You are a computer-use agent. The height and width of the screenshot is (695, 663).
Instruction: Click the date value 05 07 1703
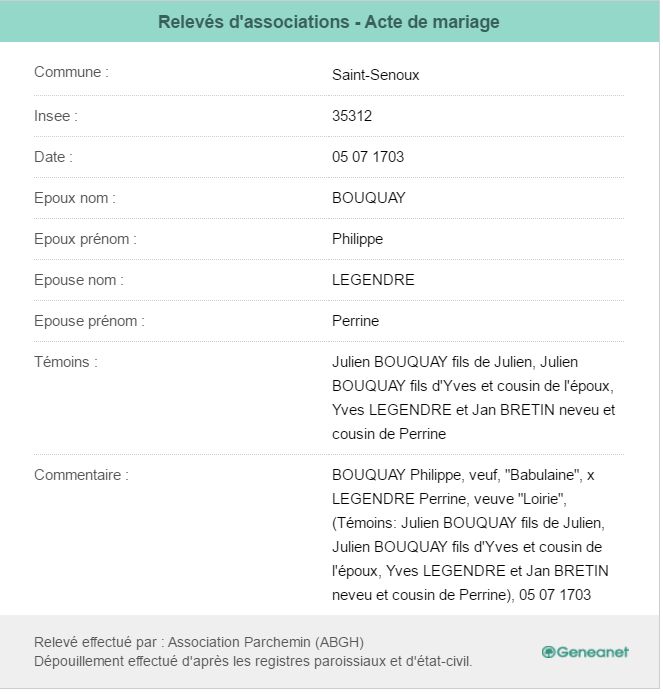pyautogui.click(x=368, y=157)
